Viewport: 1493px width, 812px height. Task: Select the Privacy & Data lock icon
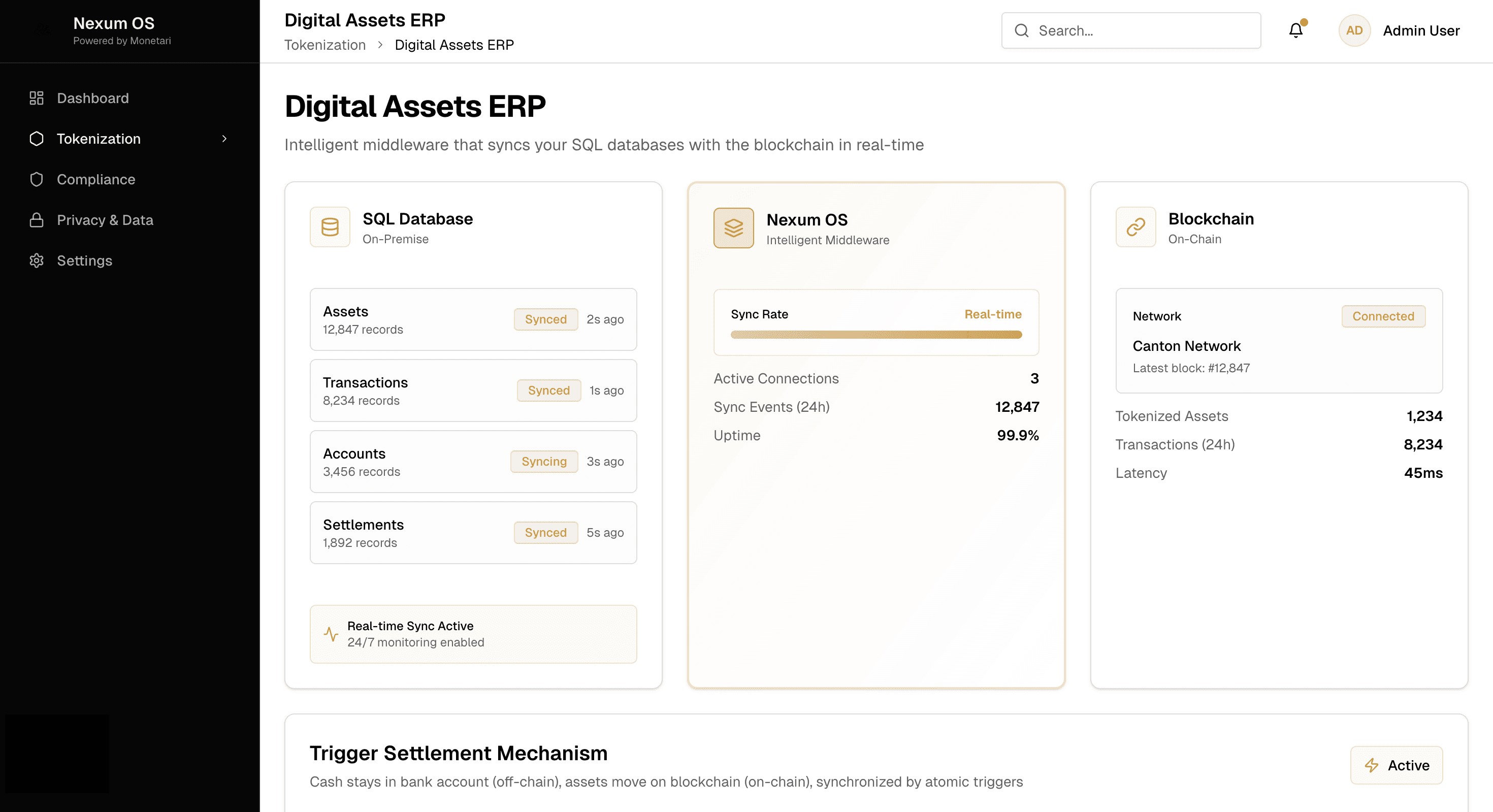tap(36, 220)
